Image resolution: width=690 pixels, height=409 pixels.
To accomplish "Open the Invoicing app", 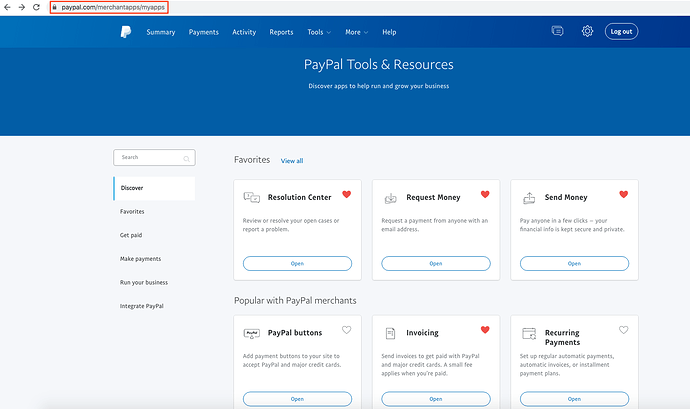I will coord(436,399).
